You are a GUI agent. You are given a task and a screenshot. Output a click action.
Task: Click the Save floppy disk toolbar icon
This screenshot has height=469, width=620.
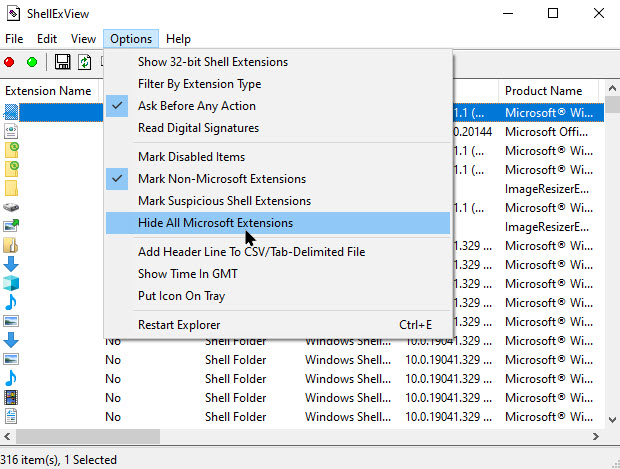point(62,62)
